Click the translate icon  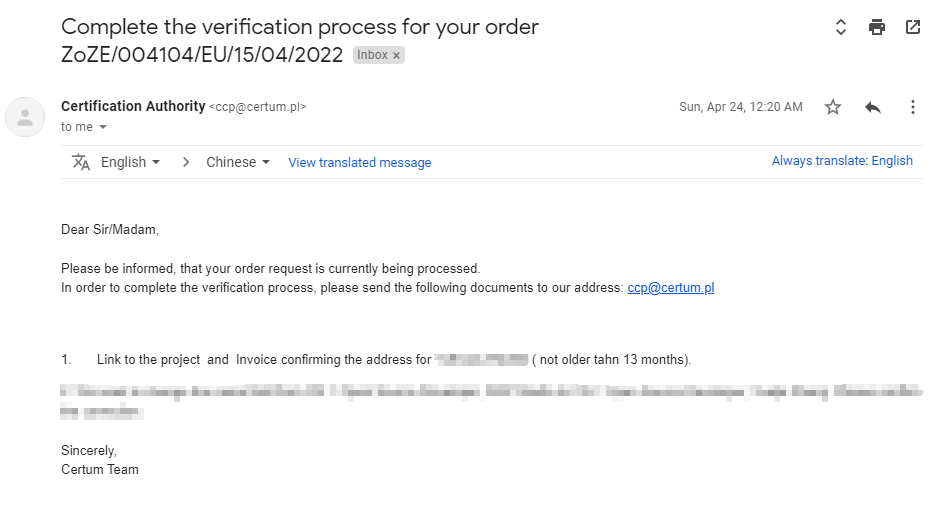81,162
